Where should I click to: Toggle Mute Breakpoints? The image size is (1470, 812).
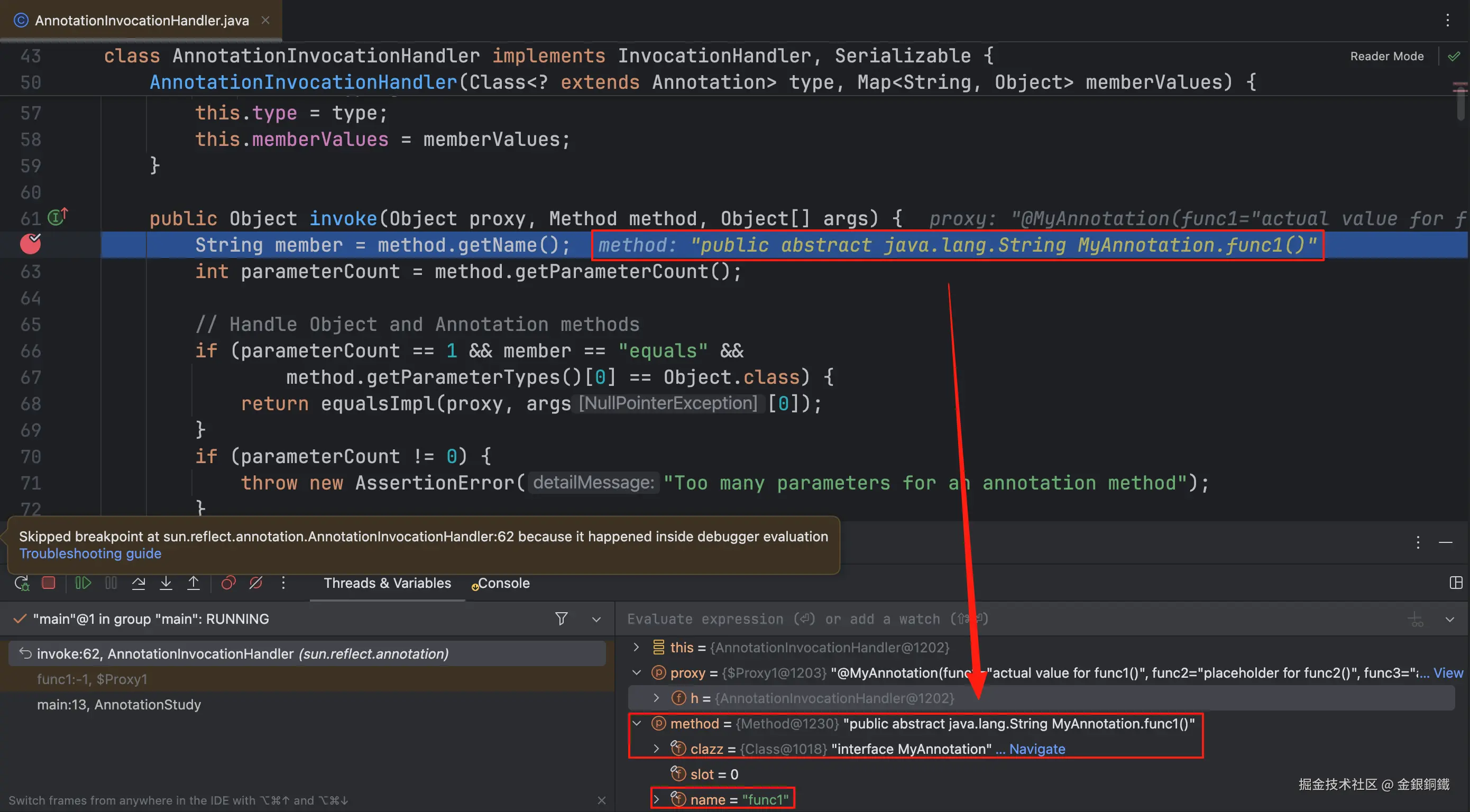click(255, 583)
